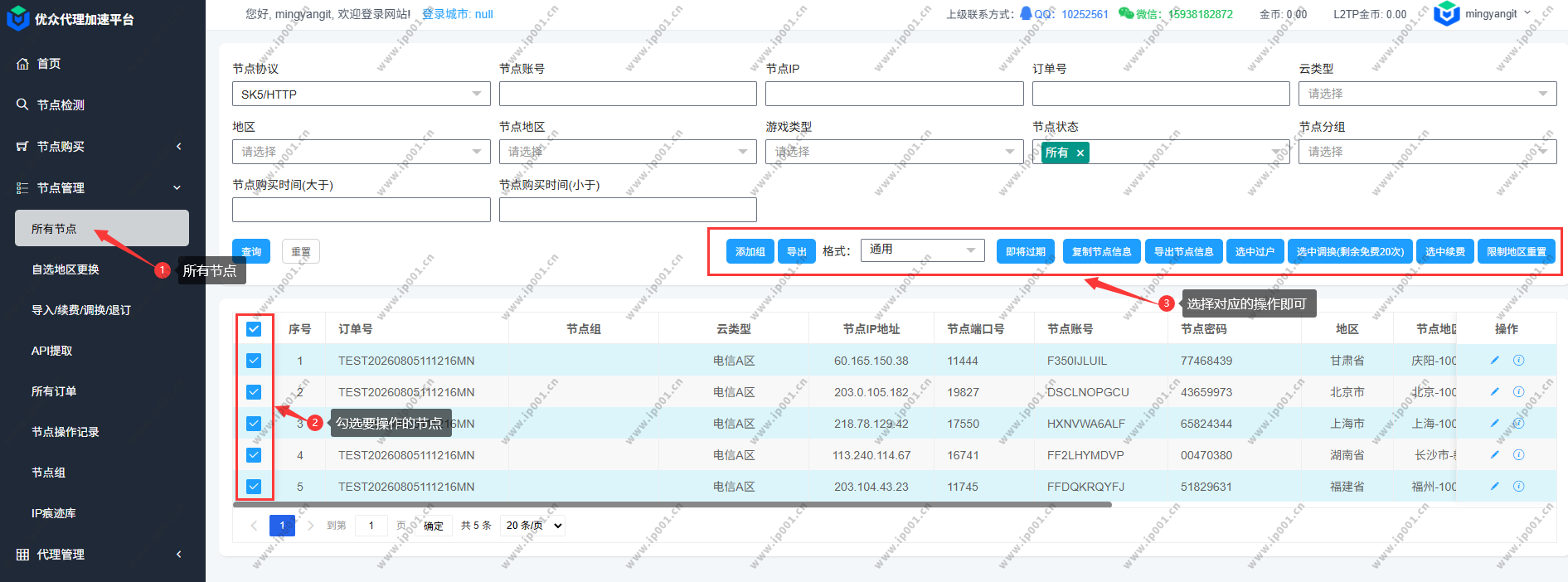
Task: Click the table horizontal scrollbar
Action: point(672,504)
